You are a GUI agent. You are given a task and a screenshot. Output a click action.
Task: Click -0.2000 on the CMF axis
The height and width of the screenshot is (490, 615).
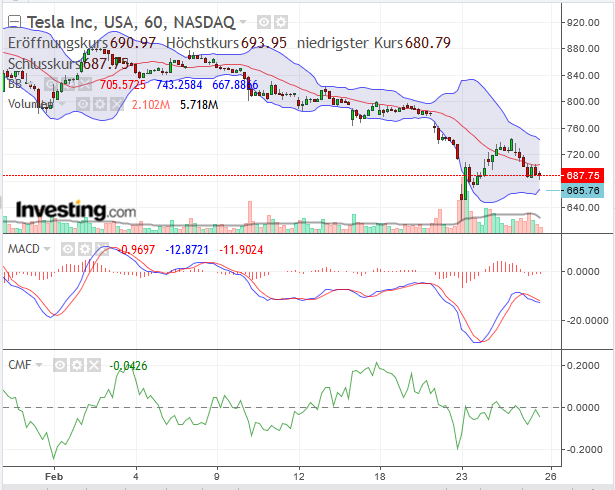pyautogui.click(x=584, y=450)
